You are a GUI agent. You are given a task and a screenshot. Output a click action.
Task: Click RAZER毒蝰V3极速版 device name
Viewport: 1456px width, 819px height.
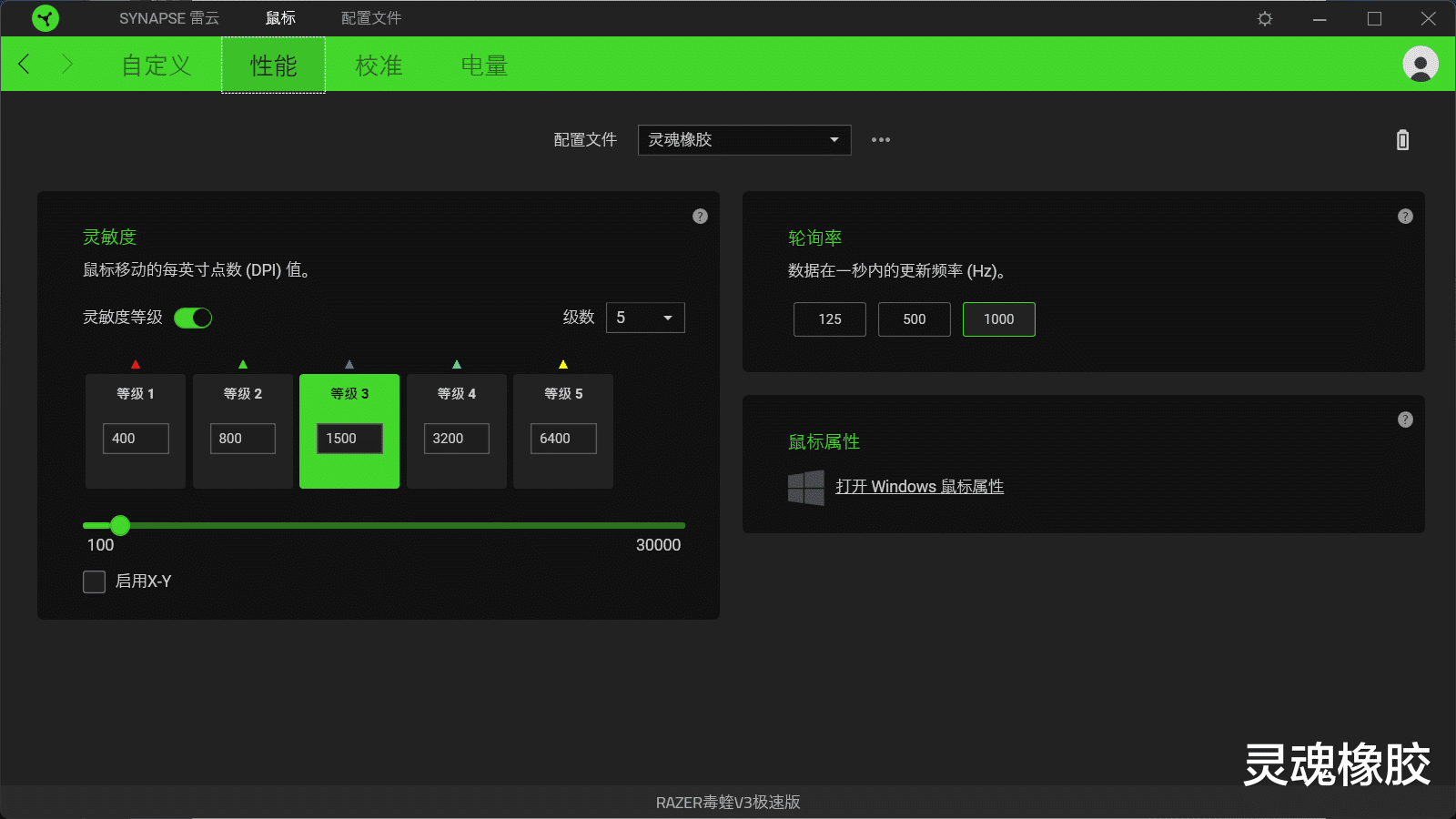(728, 803)
